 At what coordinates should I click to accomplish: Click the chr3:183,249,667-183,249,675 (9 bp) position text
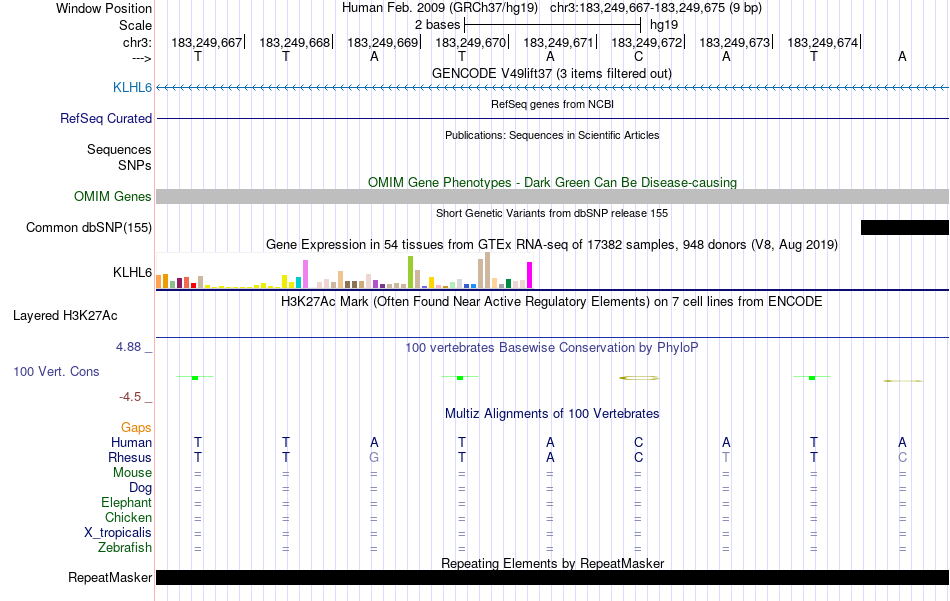point(656,8)
